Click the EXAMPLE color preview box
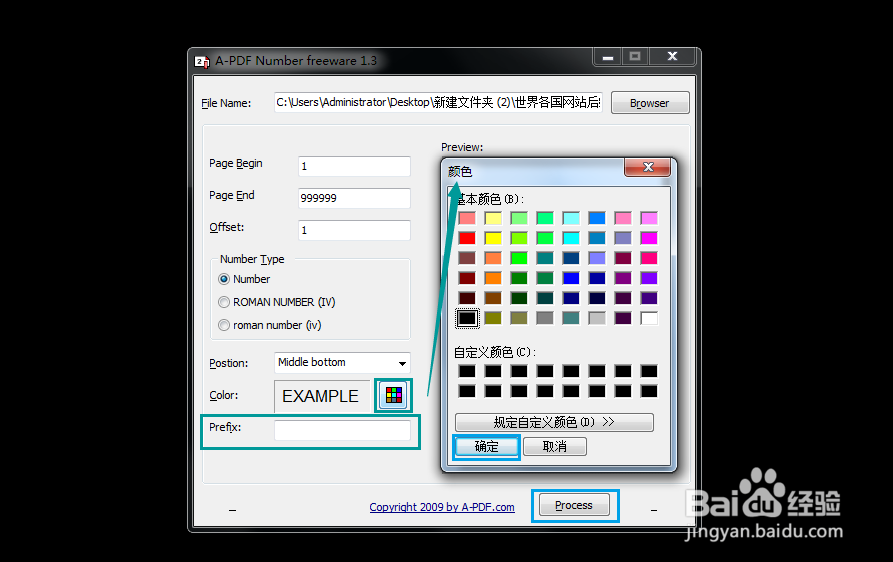 click(322, 396)
